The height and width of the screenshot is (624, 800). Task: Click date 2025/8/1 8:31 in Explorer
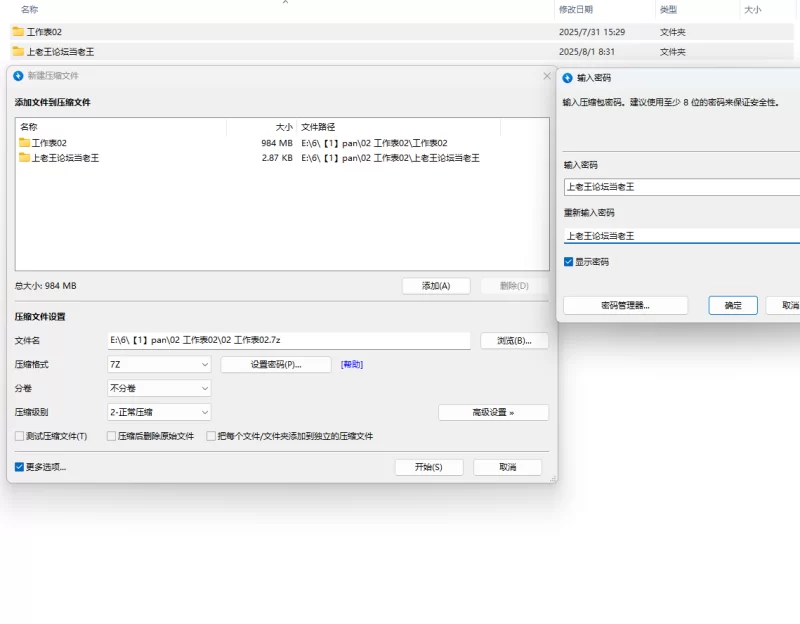587,52
